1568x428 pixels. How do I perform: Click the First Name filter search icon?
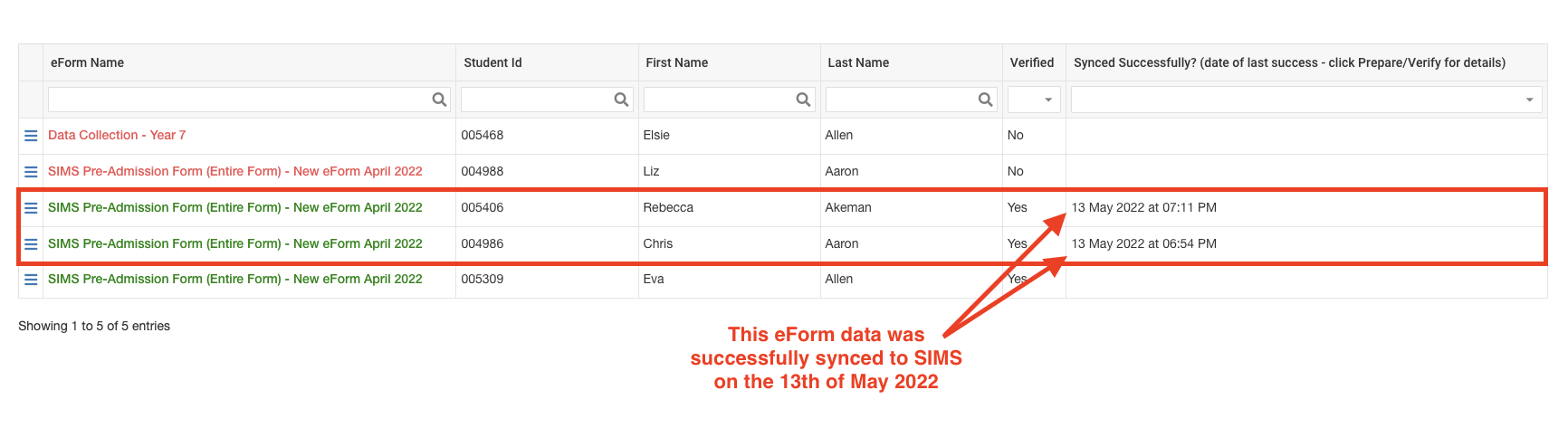803,100
